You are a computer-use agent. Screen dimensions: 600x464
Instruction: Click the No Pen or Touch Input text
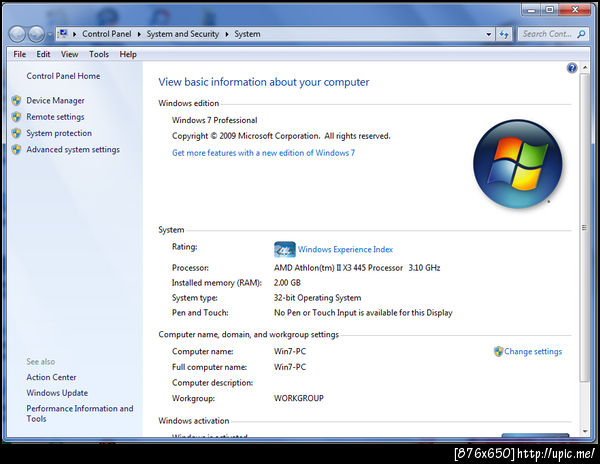tap(363, 313)
